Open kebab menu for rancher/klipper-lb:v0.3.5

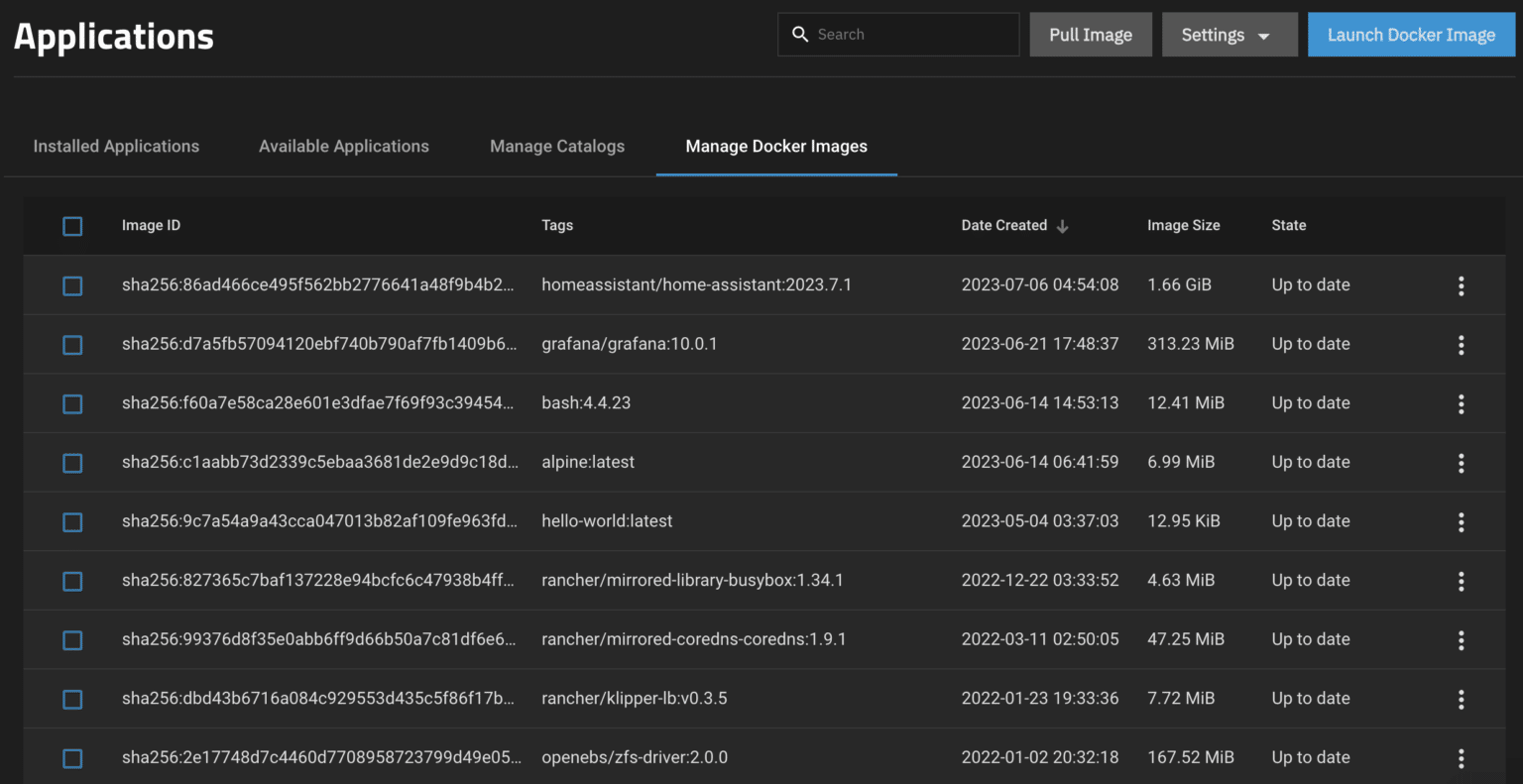point(1461,700)
